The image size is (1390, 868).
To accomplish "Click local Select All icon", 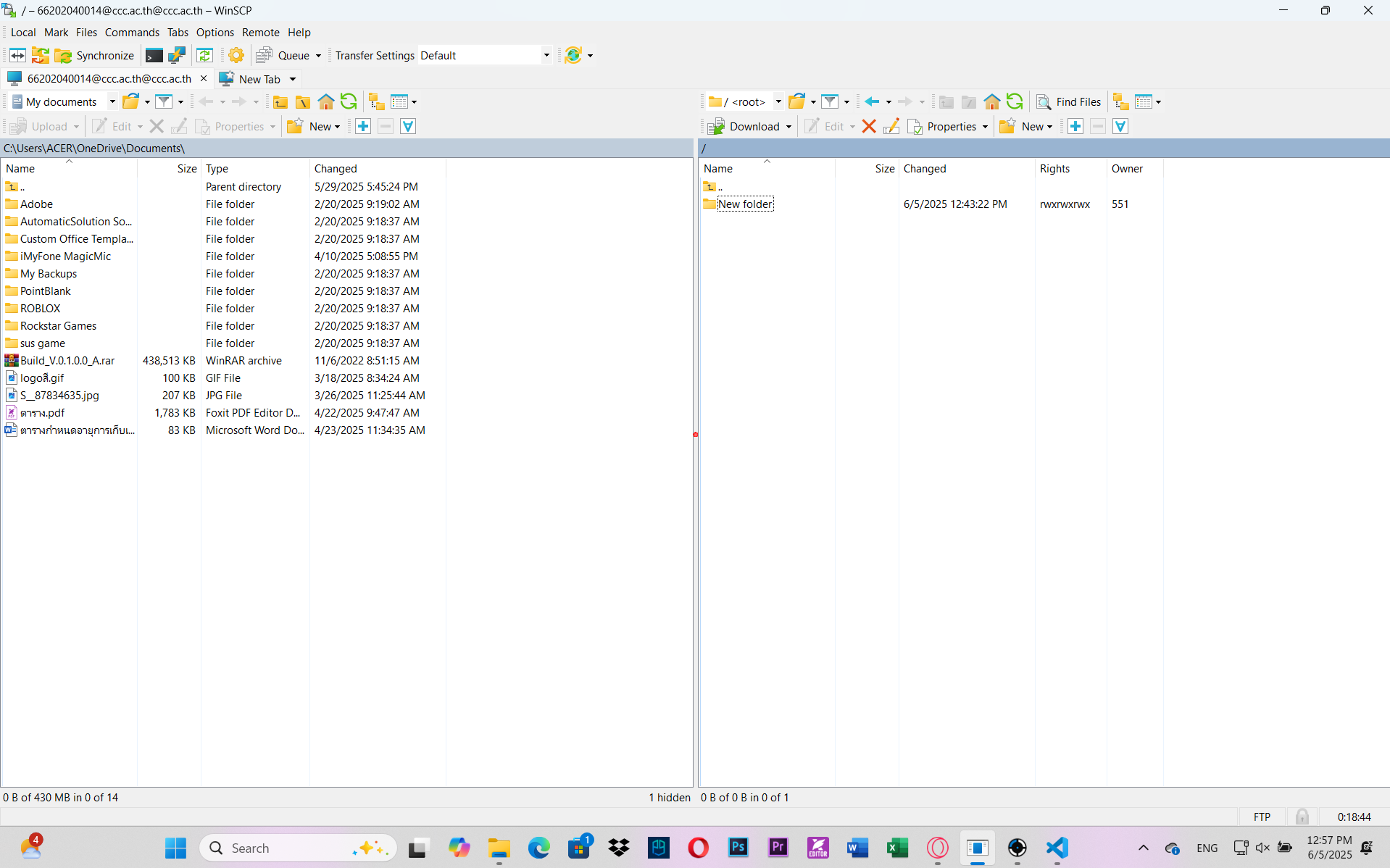I will pos(408,126).
